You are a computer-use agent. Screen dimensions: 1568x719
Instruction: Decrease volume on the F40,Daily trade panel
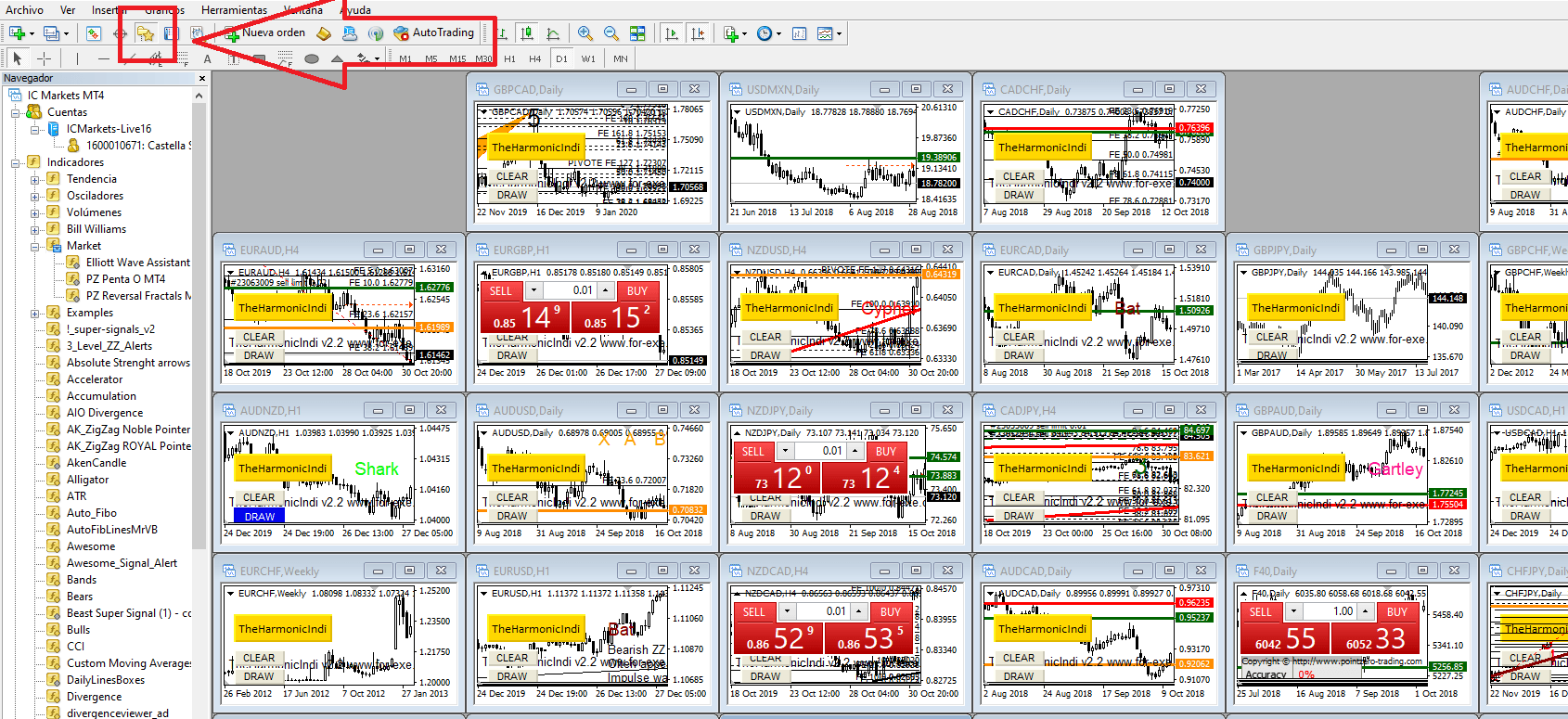(x=1294, y=612)
